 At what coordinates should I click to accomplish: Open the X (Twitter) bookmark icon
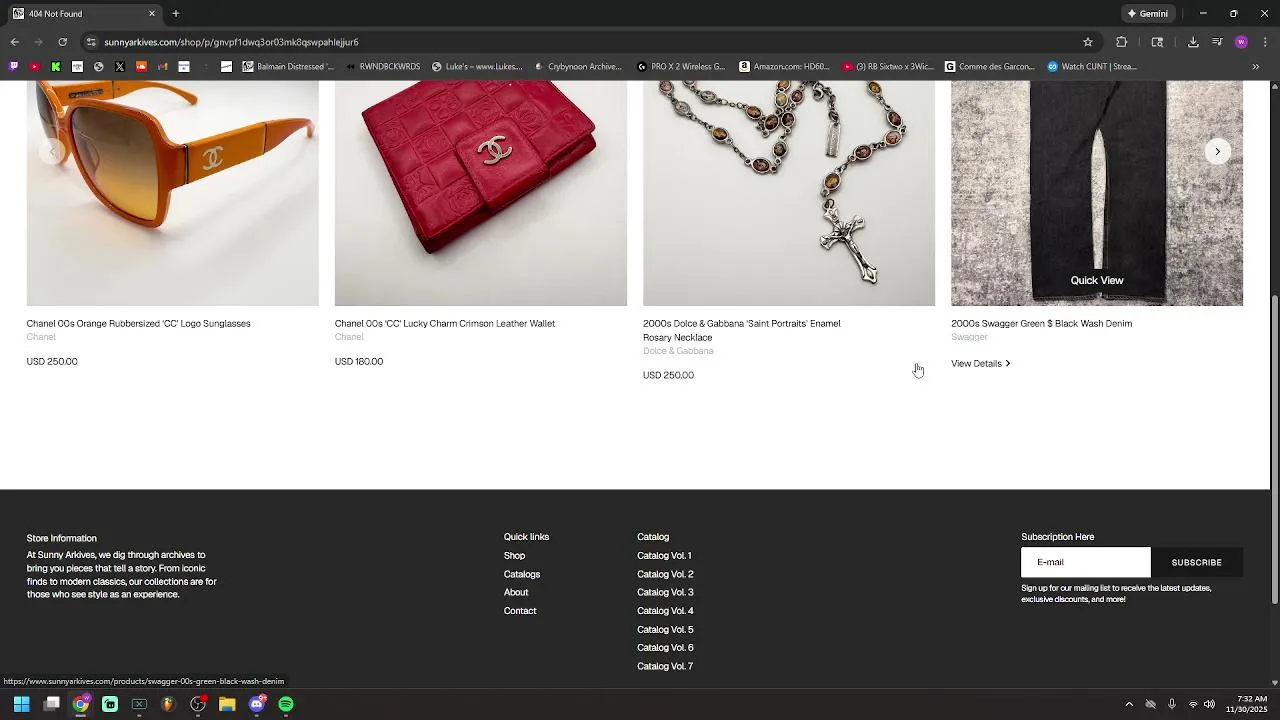coord(119,67)
